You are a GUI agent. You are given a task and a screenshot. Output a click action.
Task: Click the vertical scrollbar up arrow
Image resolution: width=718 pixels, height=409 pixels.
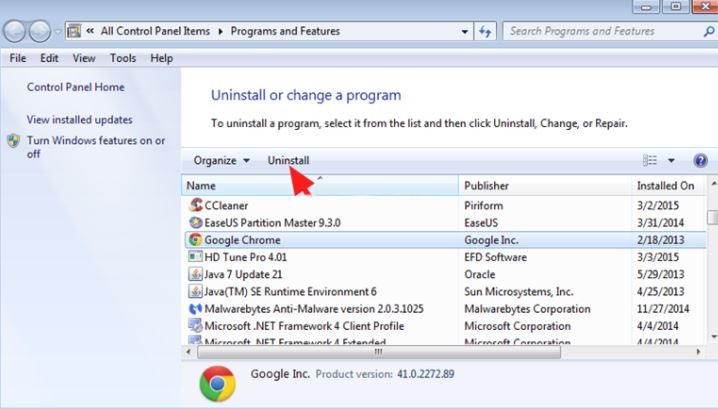pyautogui.click(x=713, y=184)
